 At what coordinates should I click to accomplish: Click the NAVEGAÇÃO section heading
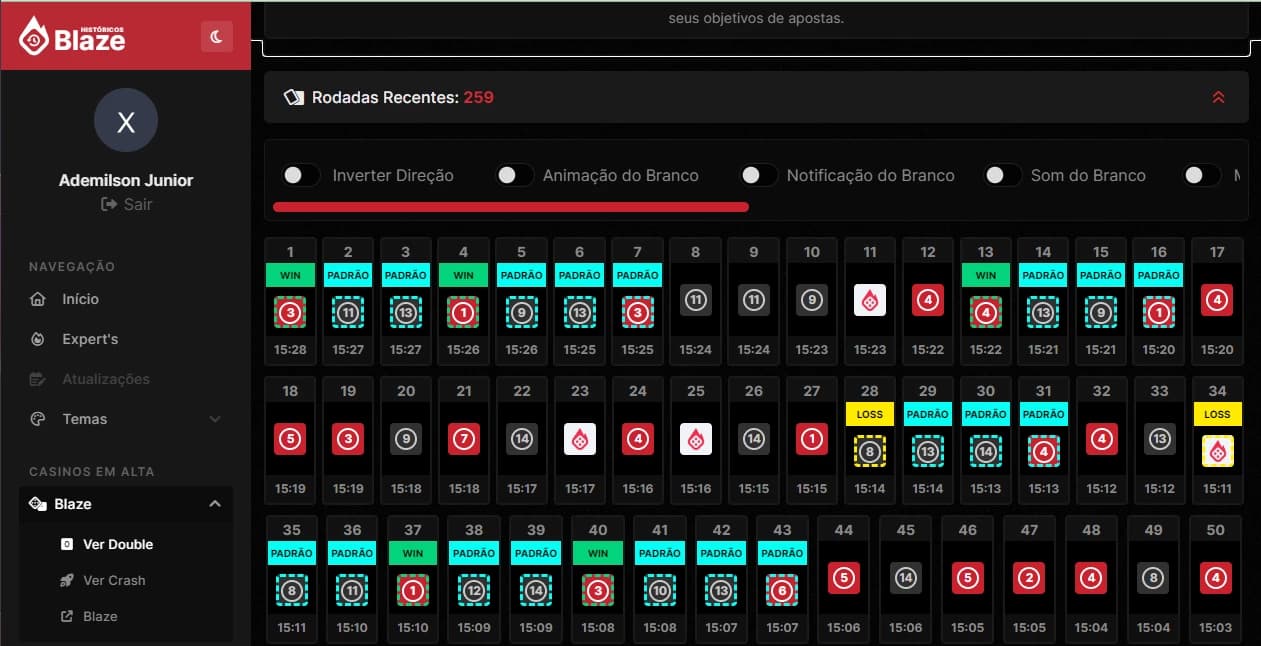pyautogui.click(x=72, y=267)
